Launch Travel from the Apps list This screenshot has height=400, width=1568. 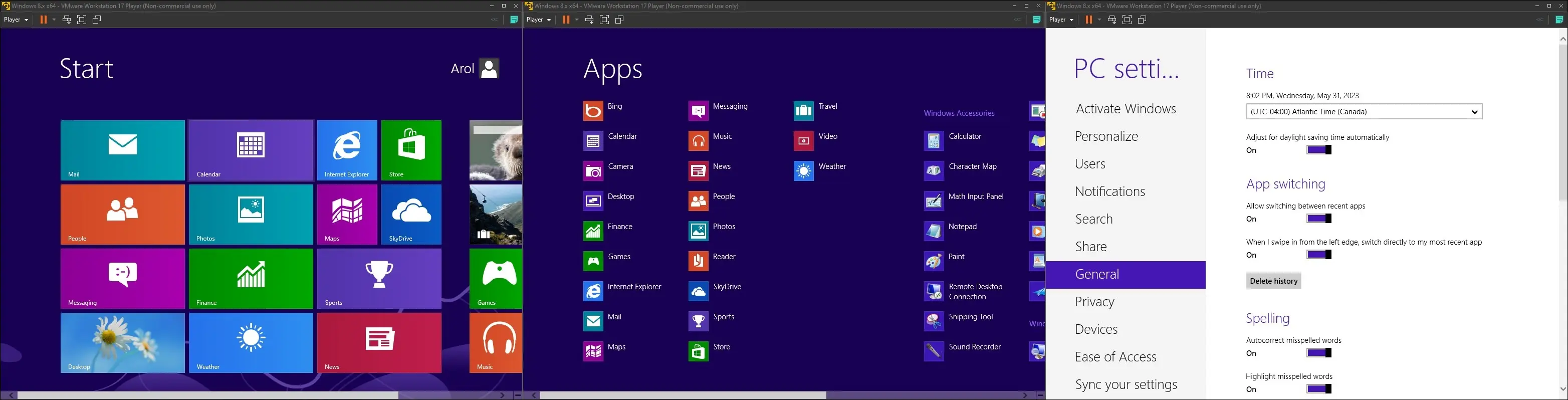point(816,111)
